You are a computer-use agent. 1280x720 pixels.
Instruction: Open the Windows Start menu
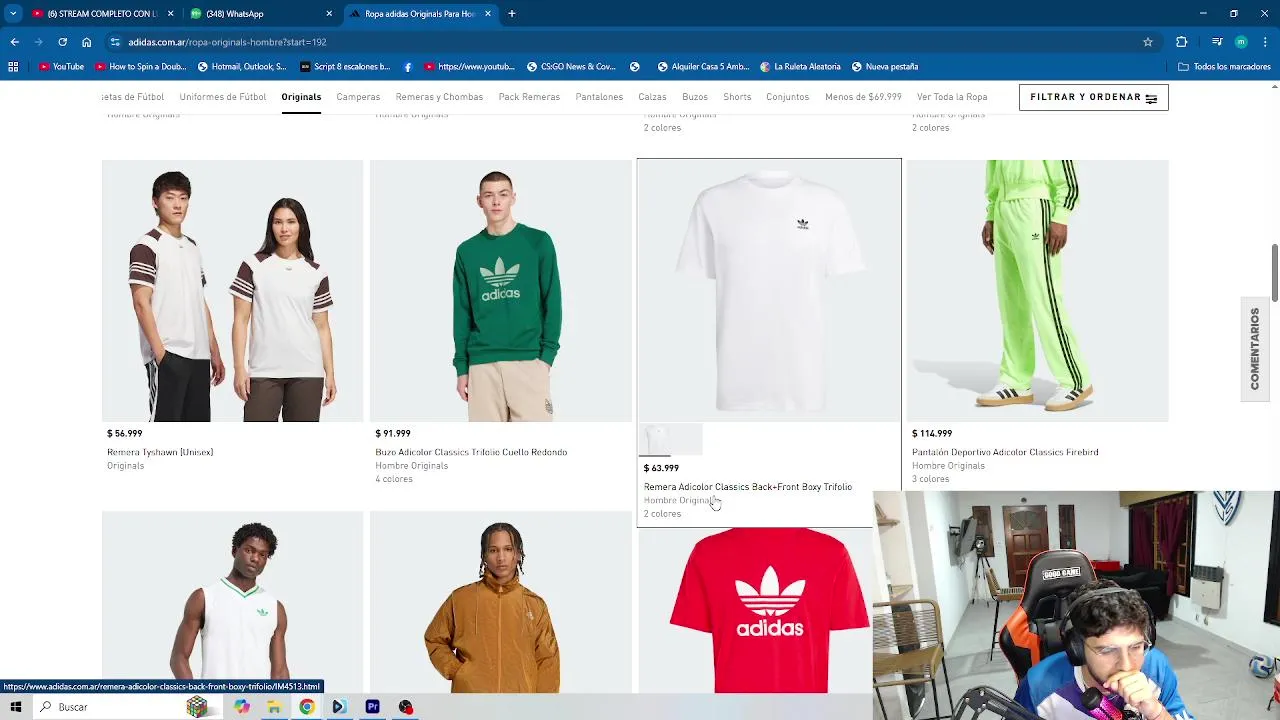(x=16, y=707)
